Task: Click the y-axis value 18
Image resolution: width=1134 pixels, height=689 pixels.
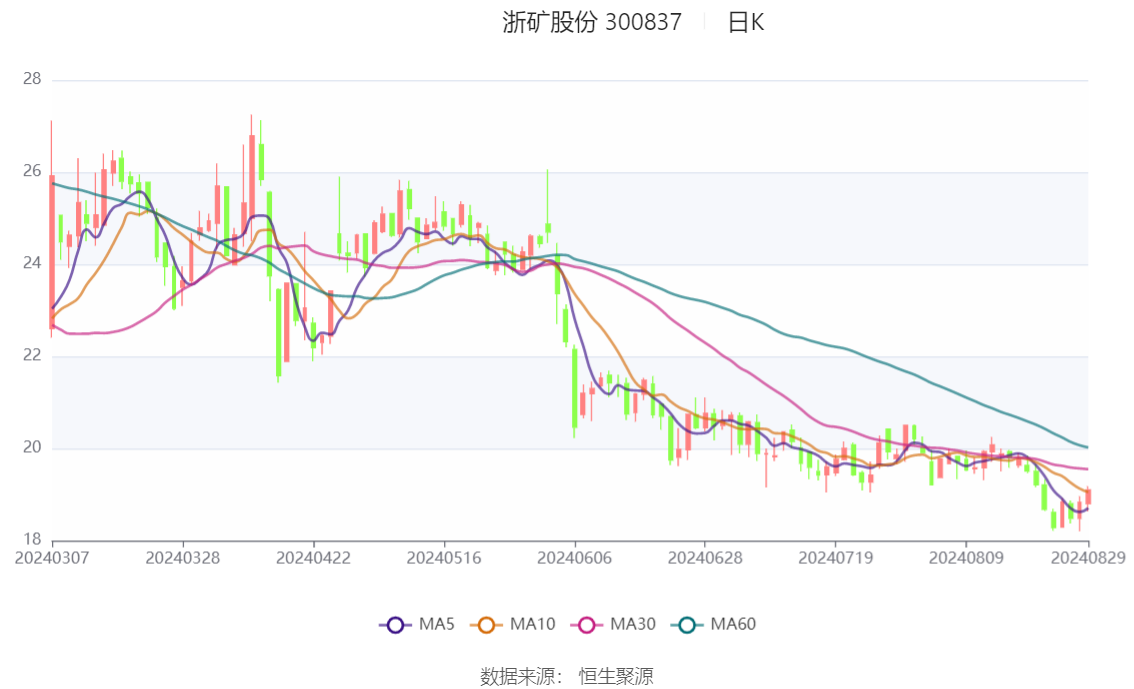Action: 32,539
